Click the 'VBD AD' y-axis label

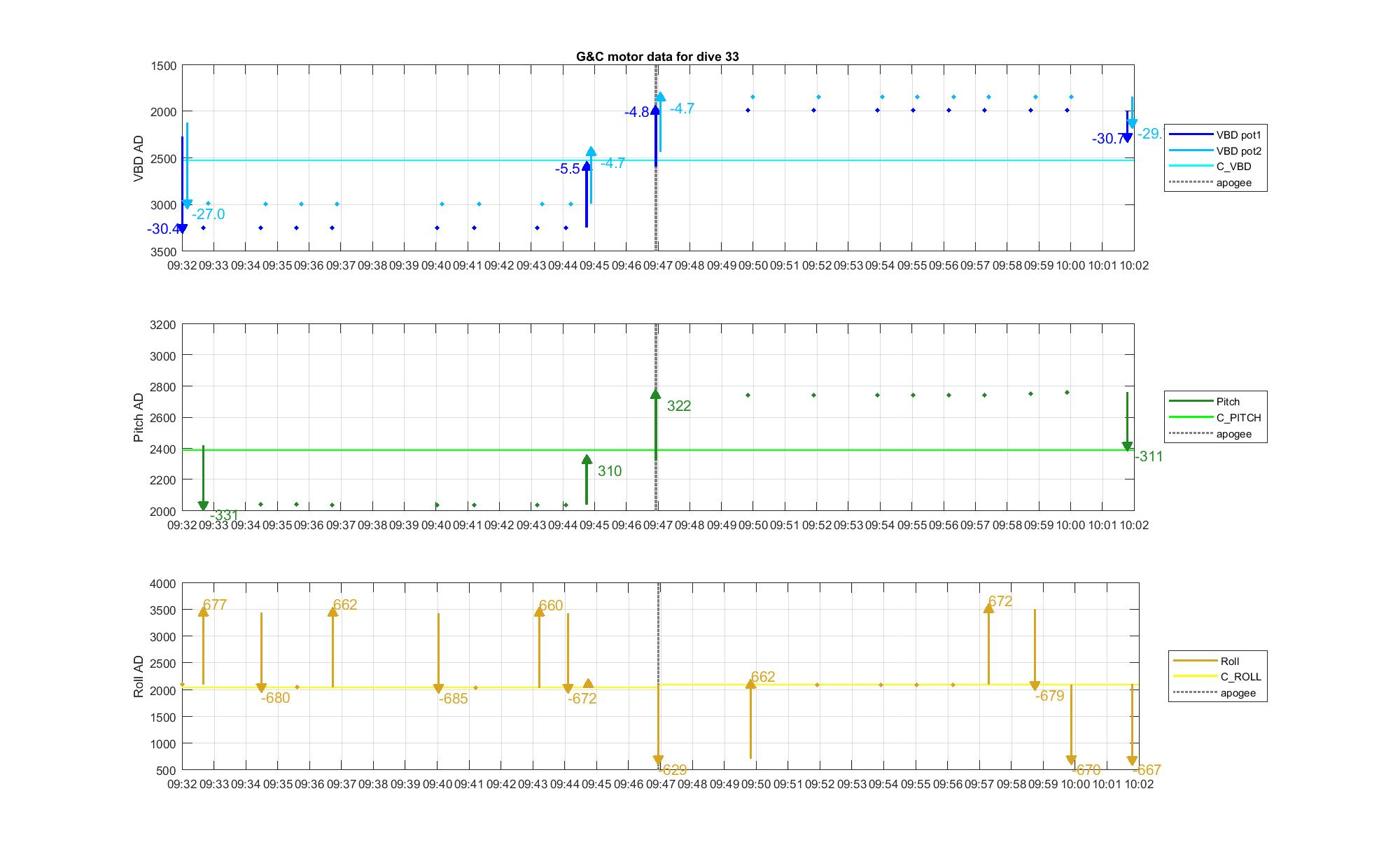click(139, 158)
